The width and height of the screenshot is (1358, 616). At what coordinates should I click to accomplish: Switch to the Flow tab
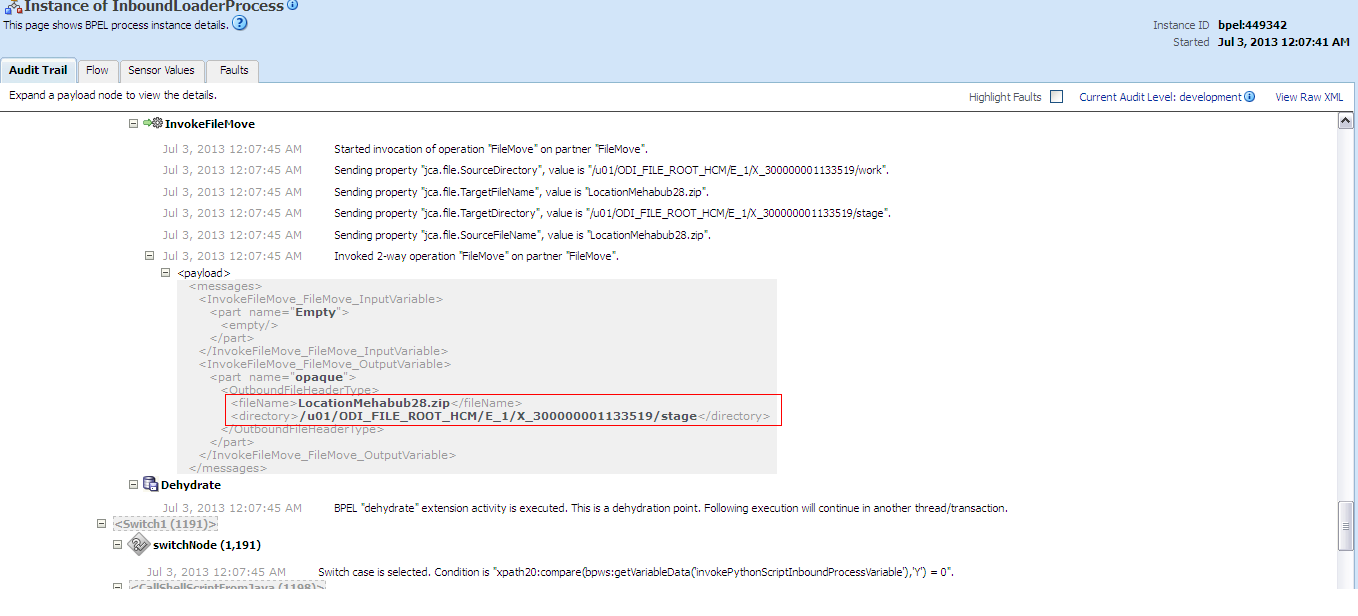click(97, 70)
